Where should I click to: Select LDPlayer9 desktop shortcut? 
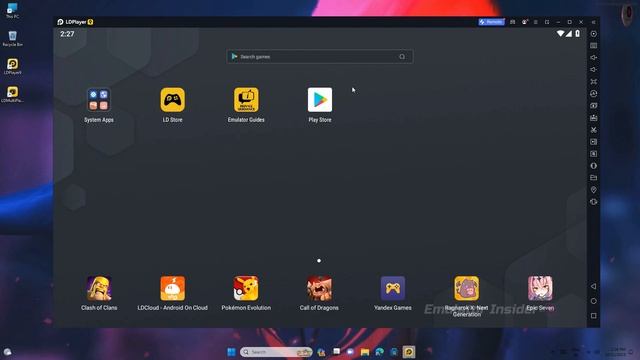point(13,67)
